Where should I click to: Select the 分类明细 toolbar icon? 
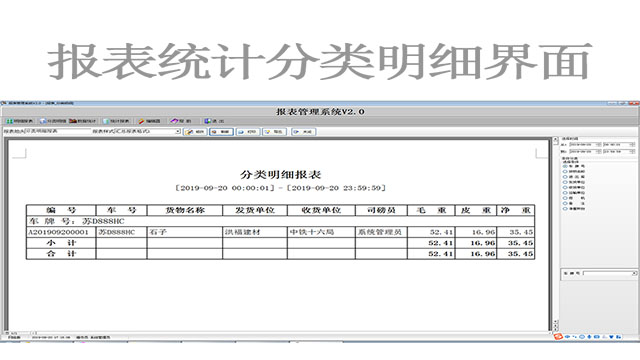coord(53,121)
